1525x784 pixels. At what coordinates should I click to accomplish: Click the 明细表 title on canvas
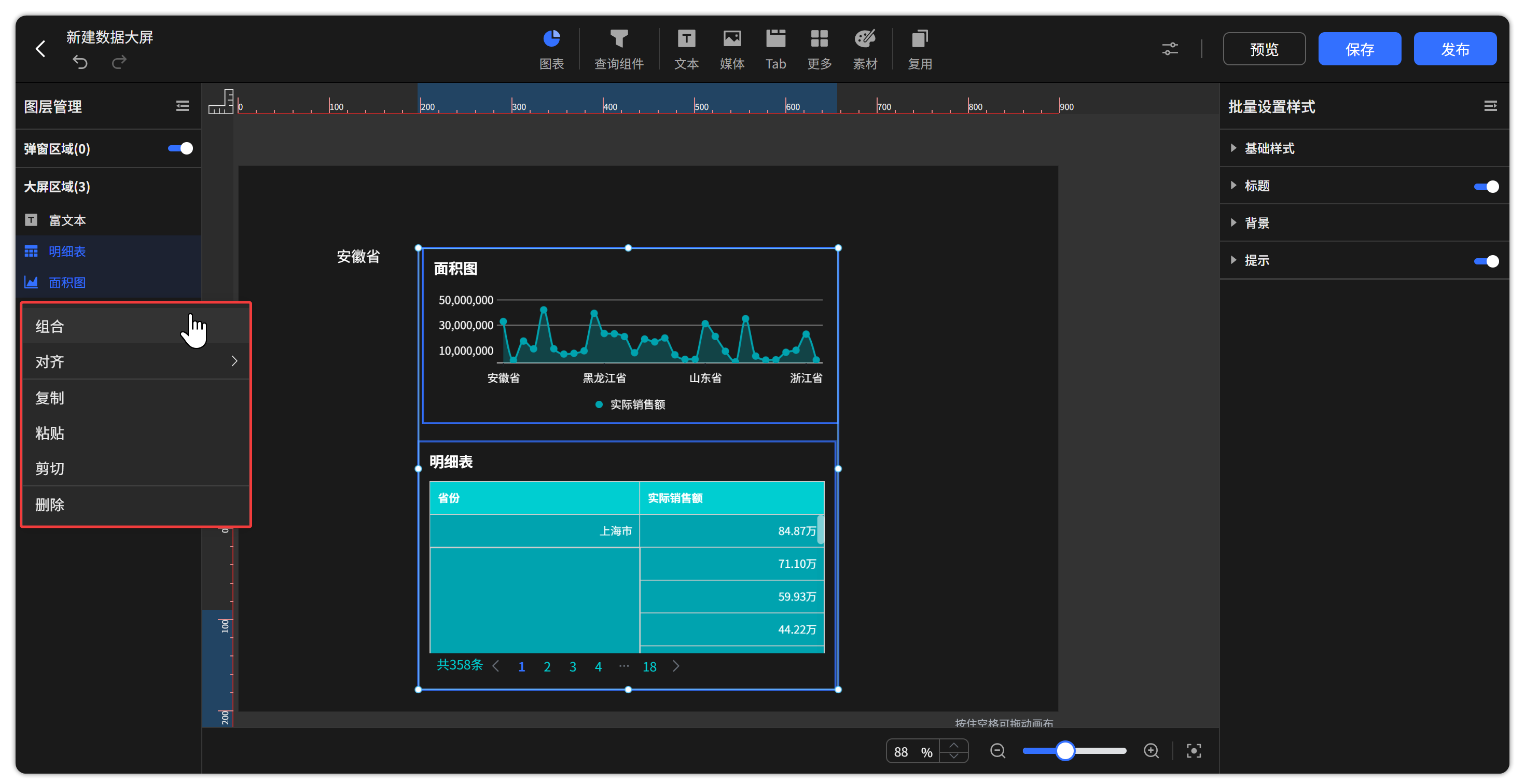451,461
